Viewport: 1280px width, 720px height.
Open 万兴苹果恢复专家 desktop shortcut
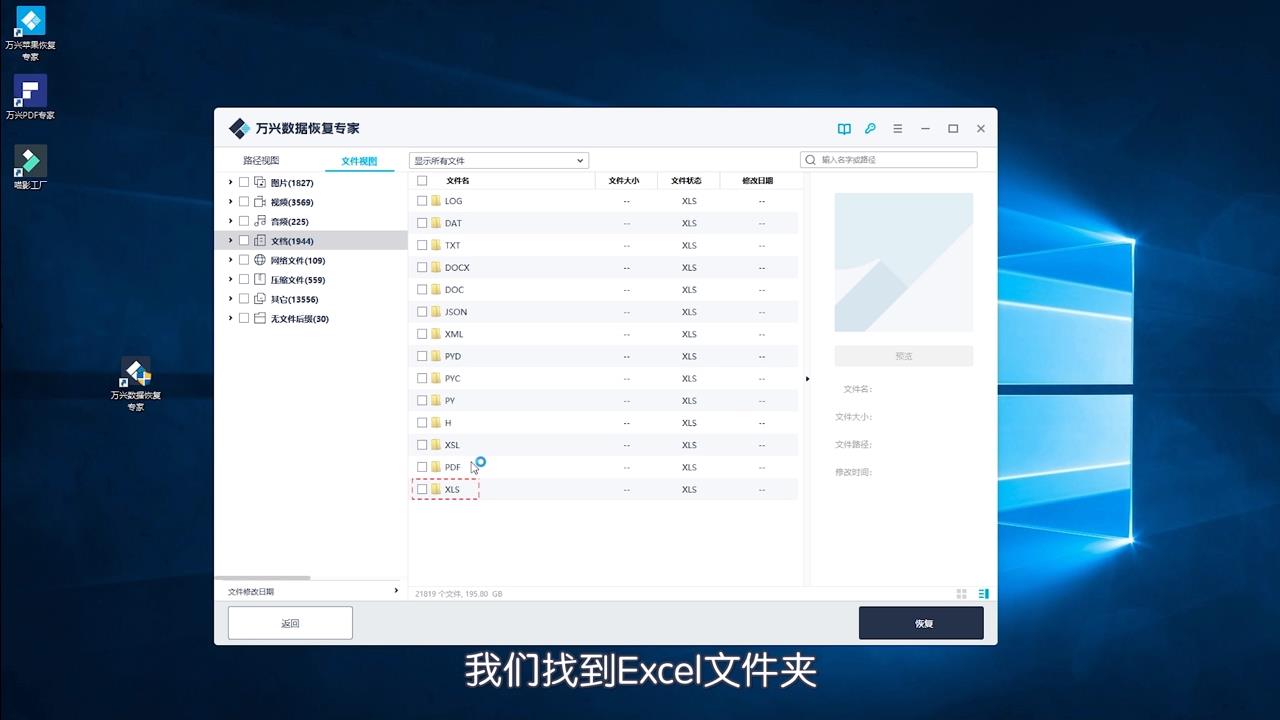tap(30, 33)
